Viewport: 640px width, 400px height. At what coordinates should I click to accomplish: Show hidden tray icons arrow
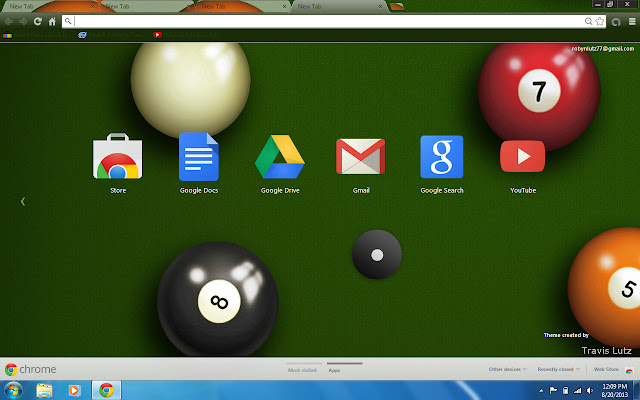(541, 391)
